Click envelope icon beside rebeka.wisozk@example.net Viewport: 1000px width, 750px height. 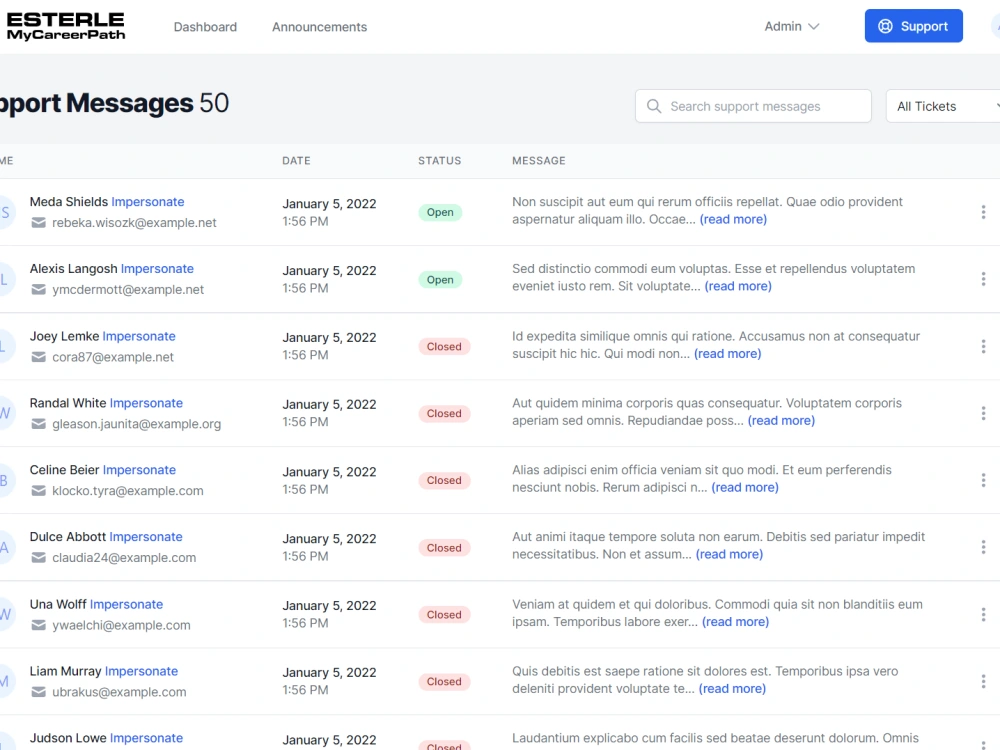click(x=39, y=223)
